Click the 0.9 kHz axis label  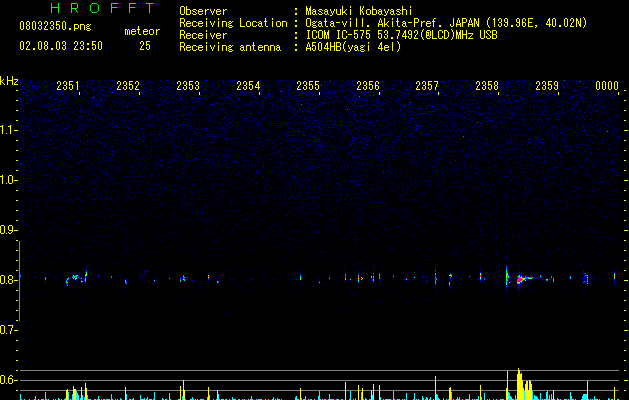tap(8, 230)
